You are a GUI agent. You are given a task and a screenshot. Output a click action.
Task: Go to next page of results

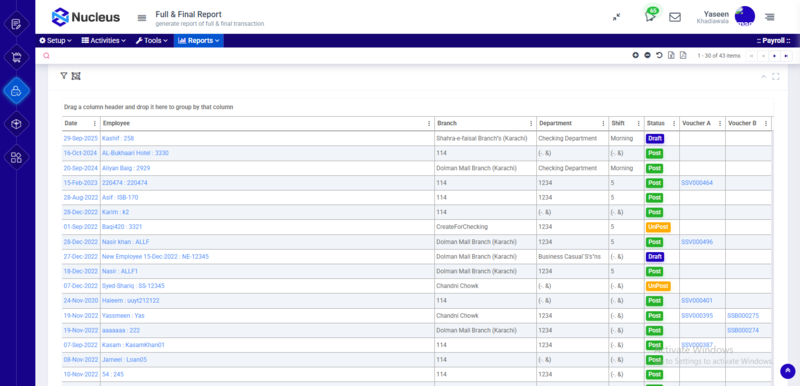pyautogui.click(x=774, y=56)
